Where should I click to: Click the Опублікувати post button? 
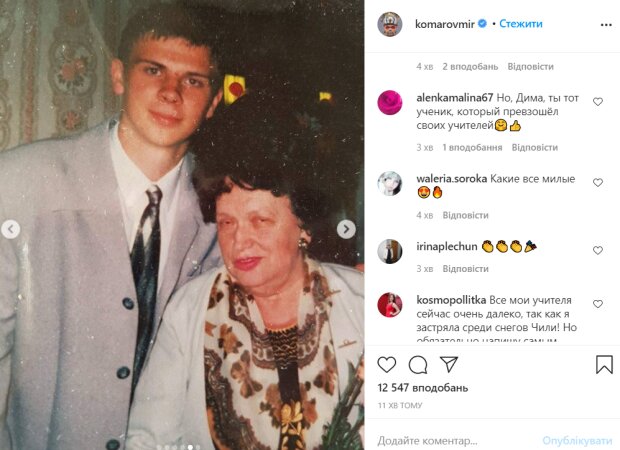pyautogui.click(x=577, y=441)
